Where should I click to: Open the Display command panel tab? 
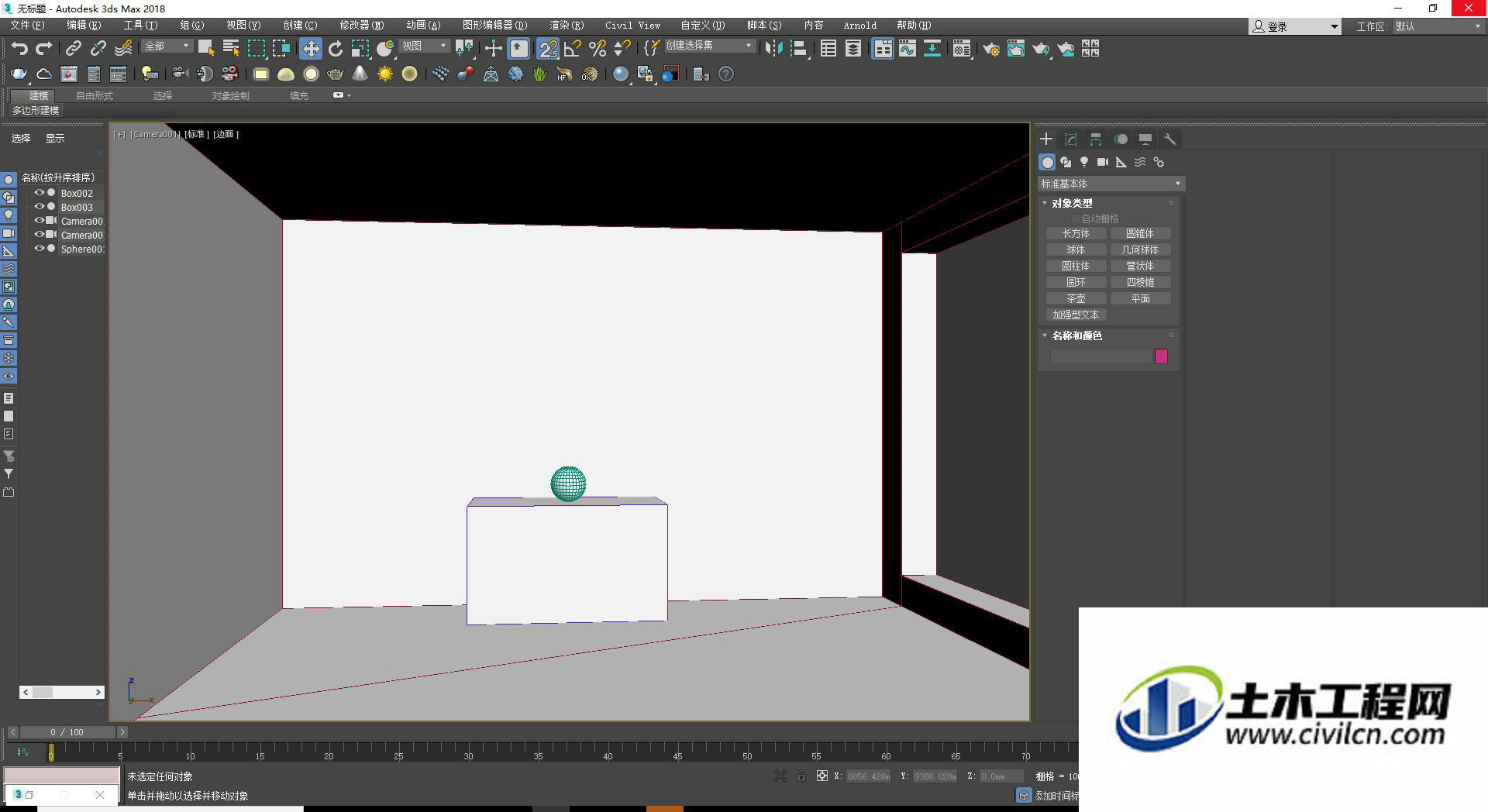pos(1145,139)
